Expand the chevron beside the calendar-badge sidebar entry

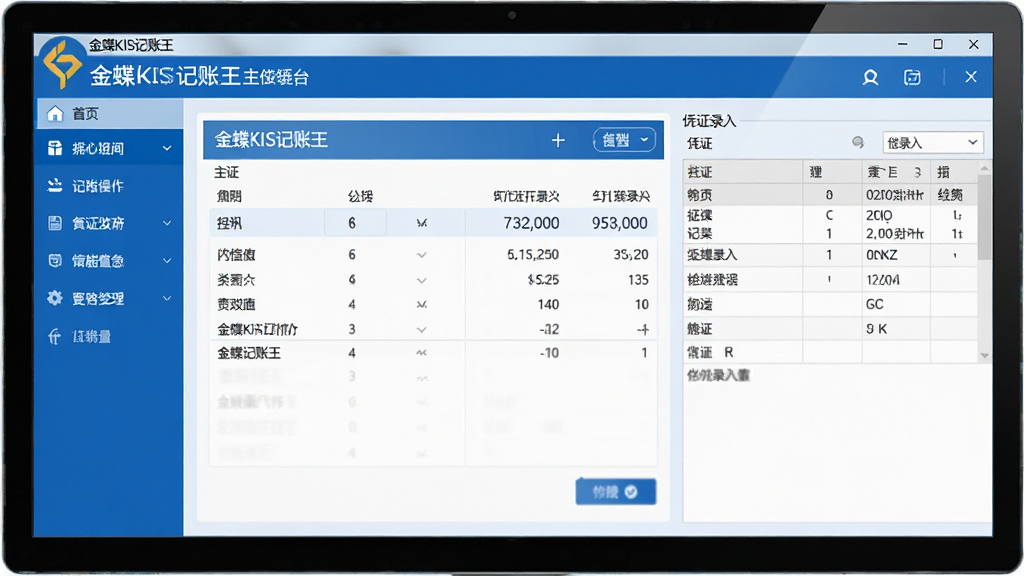tap(167, 261)
